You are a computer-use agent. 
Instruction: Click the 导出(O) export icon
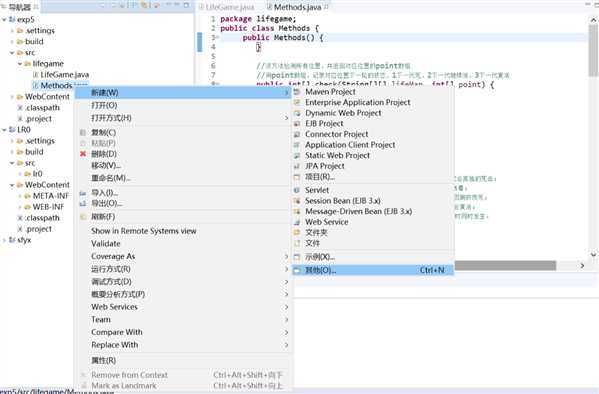[x=83, y=204]
